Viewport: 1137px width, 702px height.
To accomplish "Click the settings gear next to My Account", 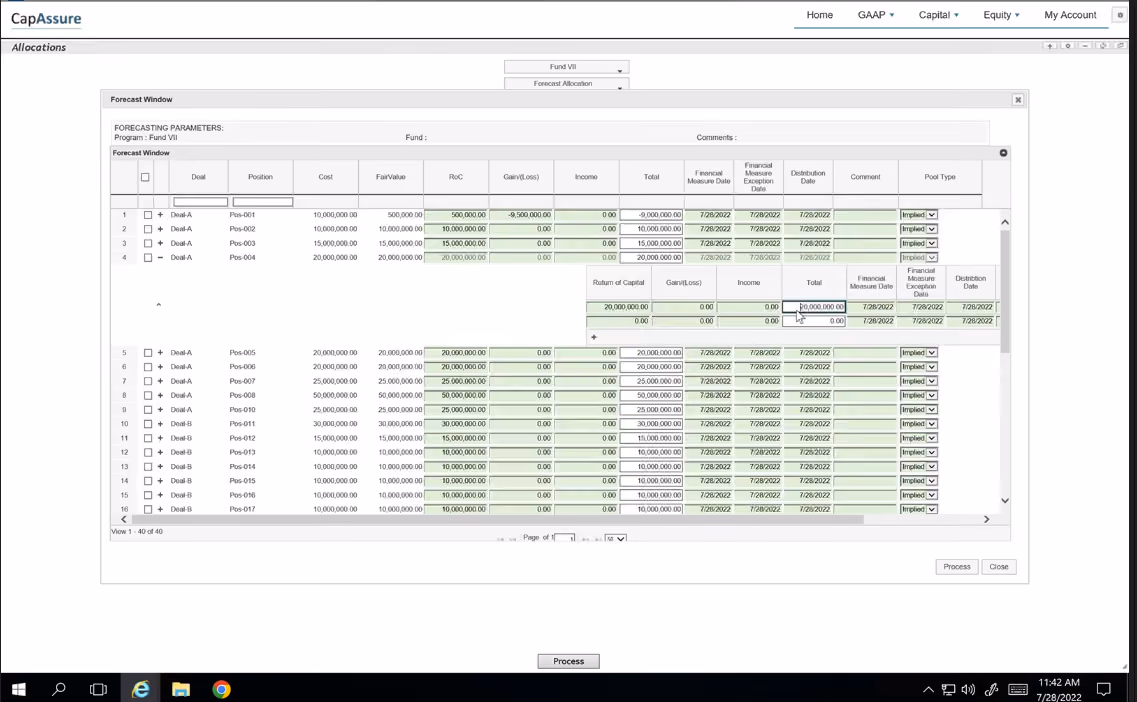I will point(1120,15).
